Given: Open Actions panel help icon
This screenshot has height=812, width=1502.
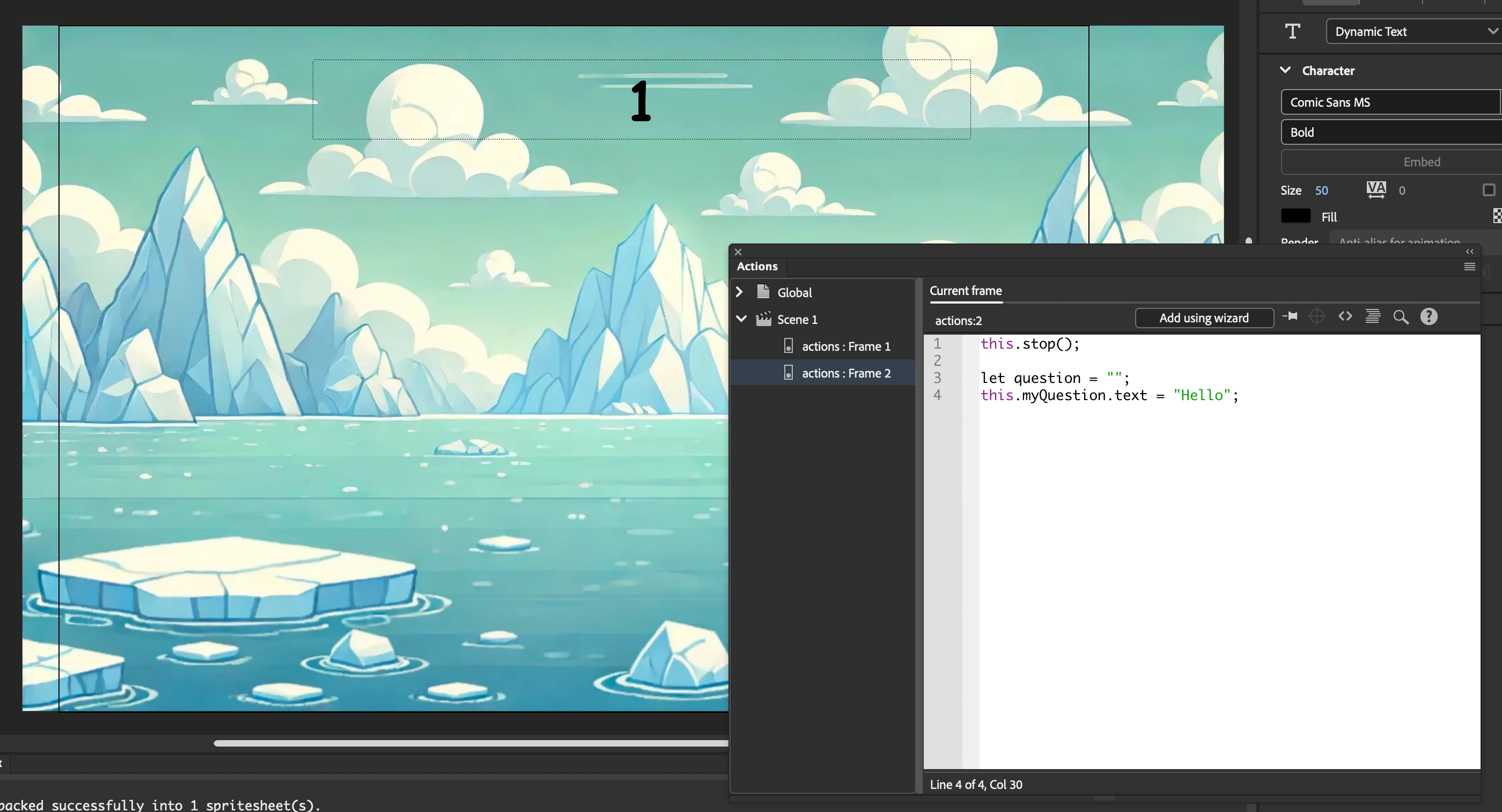Looking at the screenshot, I should (1429, 316).
